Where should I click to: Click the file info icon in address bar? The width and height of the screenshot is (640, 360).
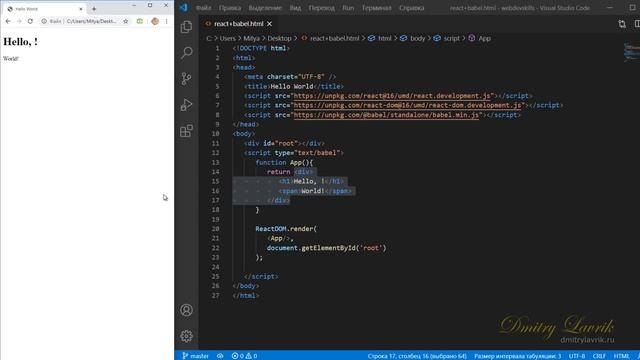pyautogui.click(x=44, y=21)
